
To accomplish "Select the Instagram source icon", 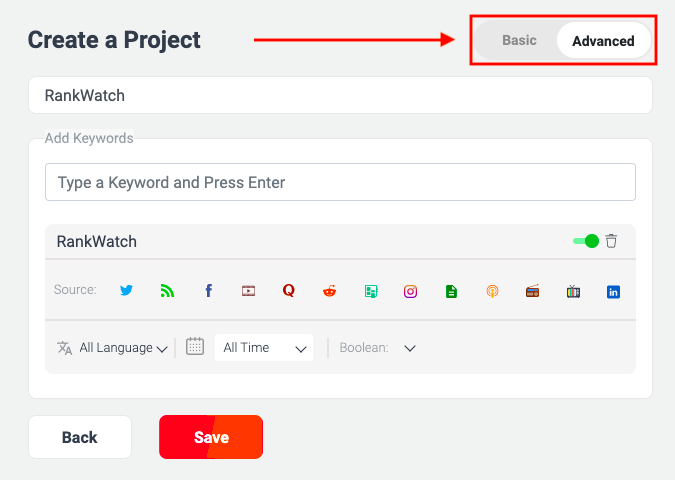I will (410, 291).
